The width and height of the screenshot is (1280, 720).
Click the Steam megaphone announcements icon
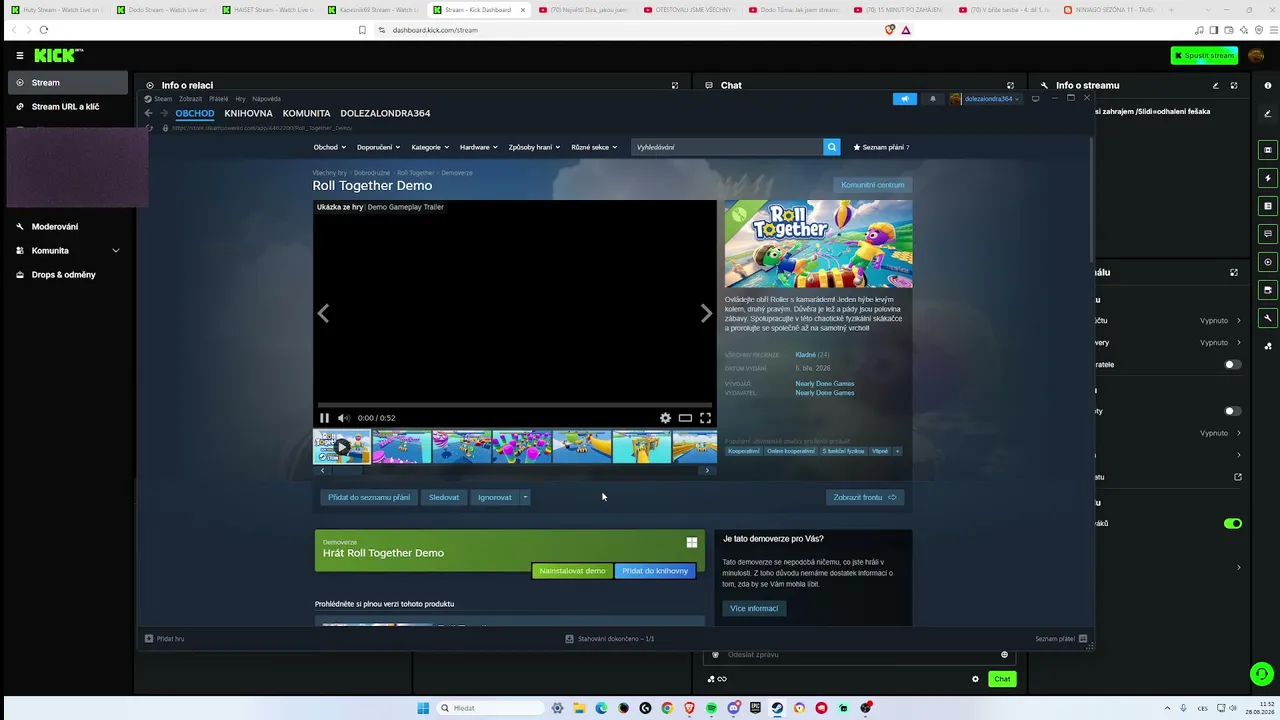(x=904, y=99)
